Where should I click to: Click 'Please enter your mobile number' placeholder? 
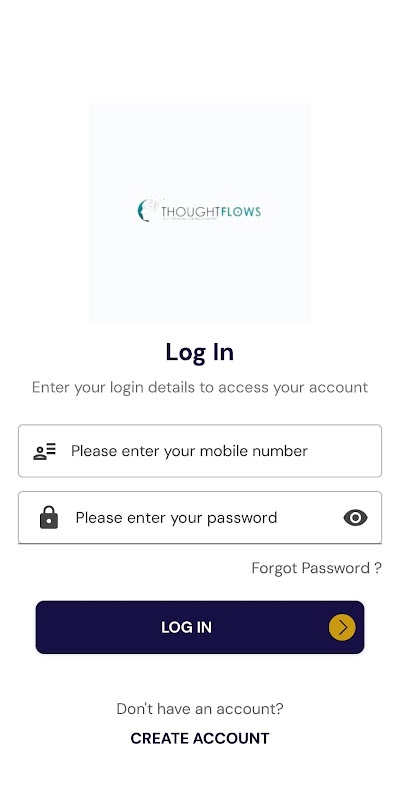(x=189, y=451)
